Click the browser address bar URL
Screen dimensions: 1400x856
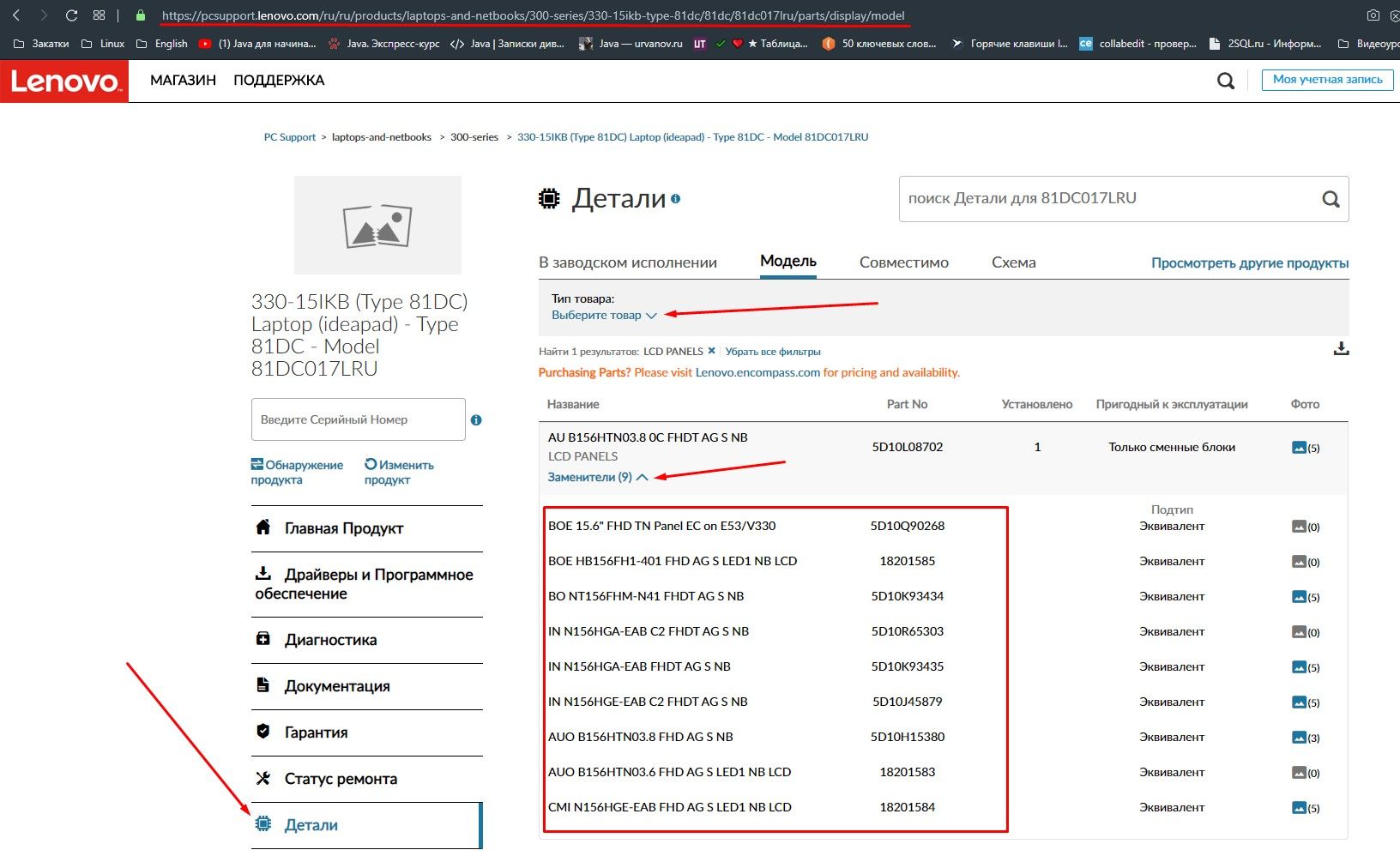coord(533,15)
